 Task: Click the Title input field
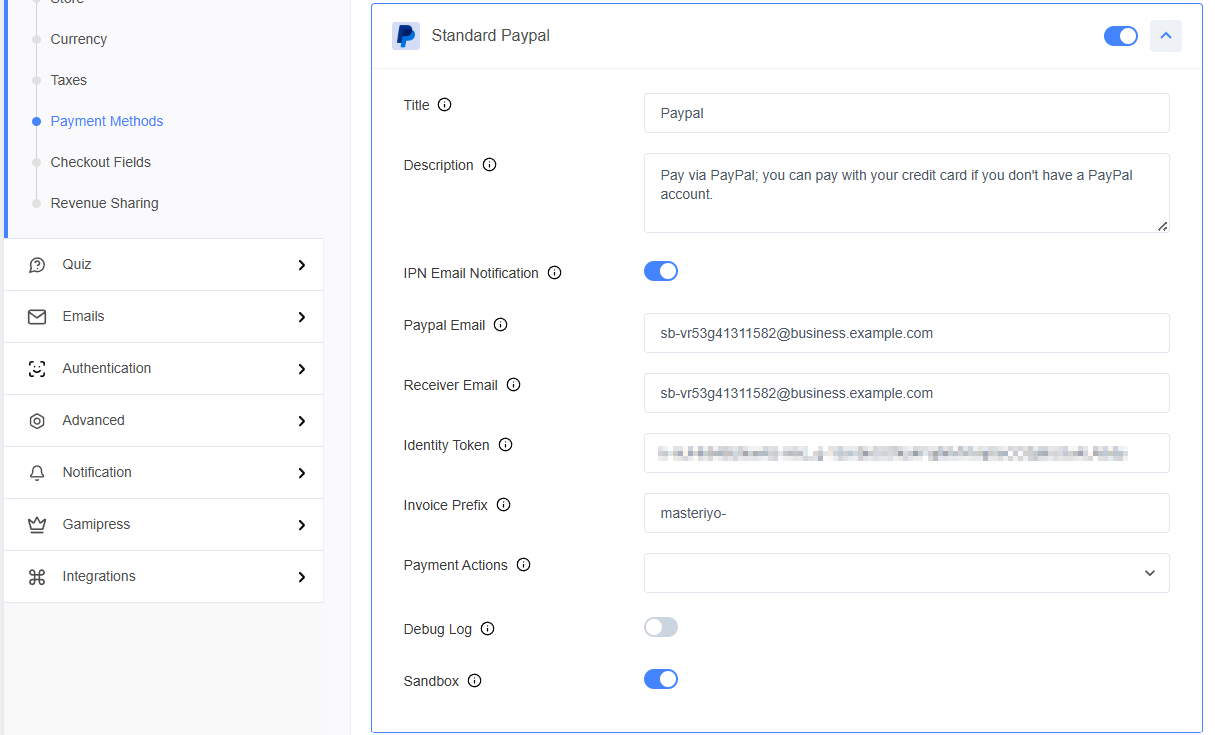(907, 113)
